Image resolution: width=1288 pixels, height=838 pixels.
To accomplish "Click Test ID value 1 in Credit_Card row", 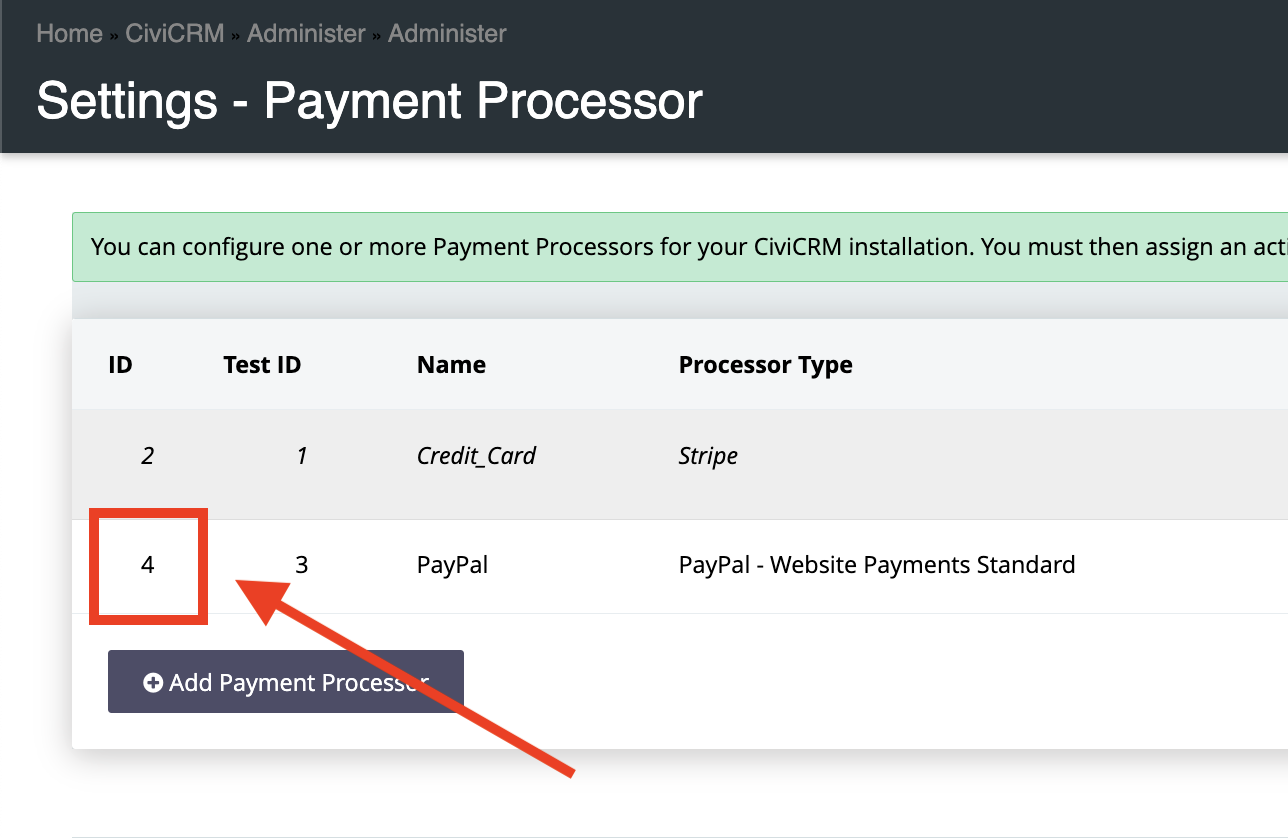I will pyautogui.click(x=301, y=456).
